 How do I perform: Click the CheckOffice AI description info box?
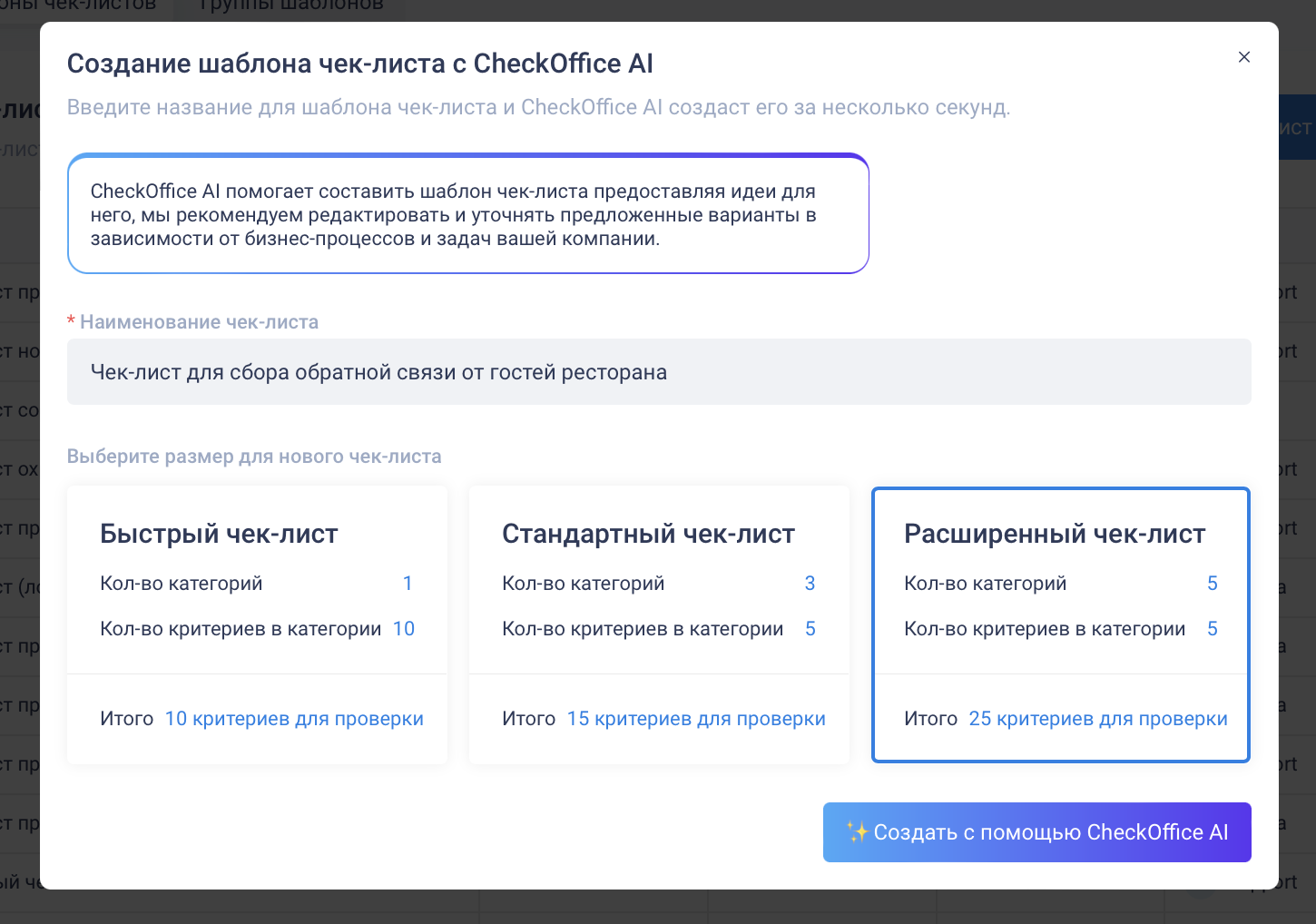click(467, 214)
